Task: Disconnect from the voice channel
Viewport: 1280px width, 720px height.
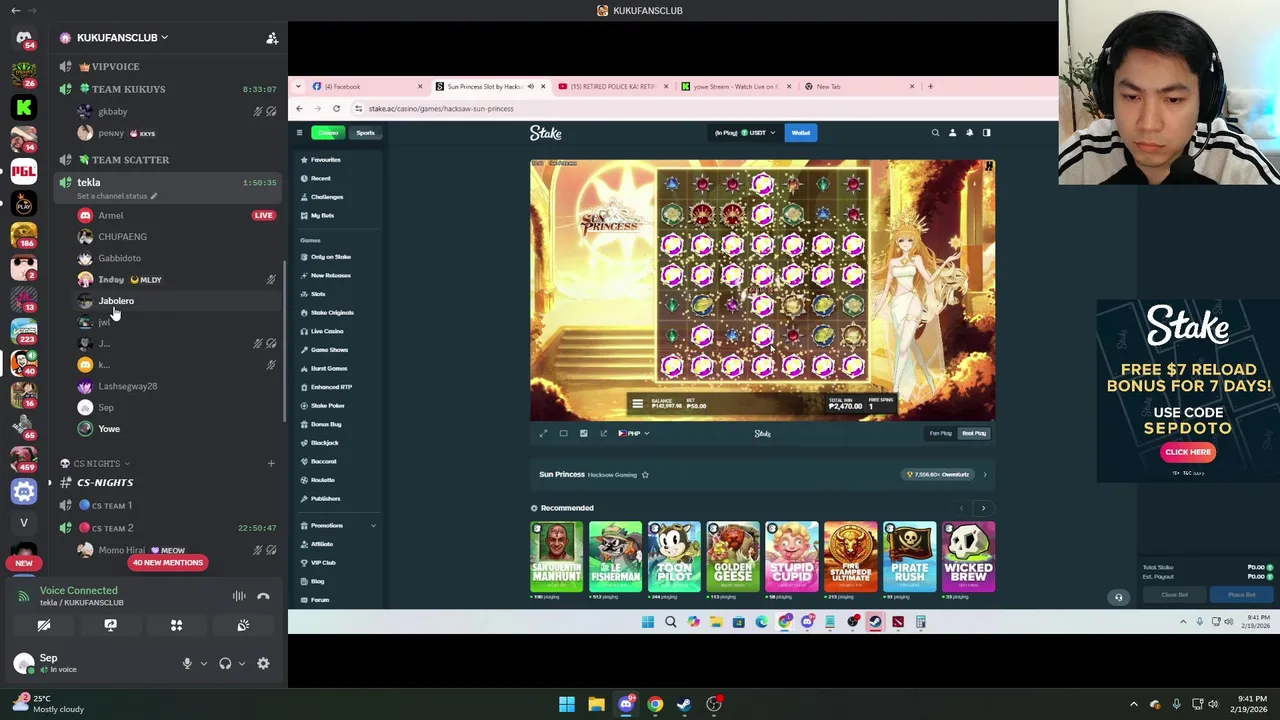Action: coord(263,596)
